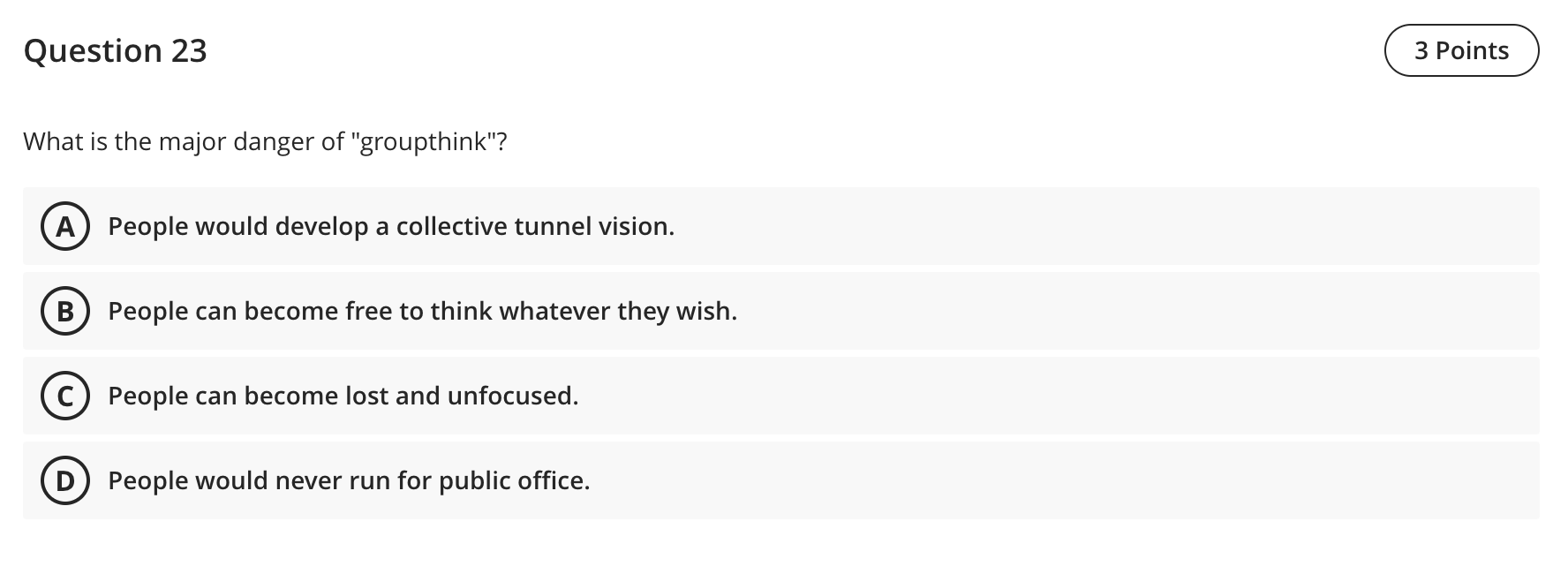Click the circled letter D icon
1568x574 pixels.
tap(64, 480)
